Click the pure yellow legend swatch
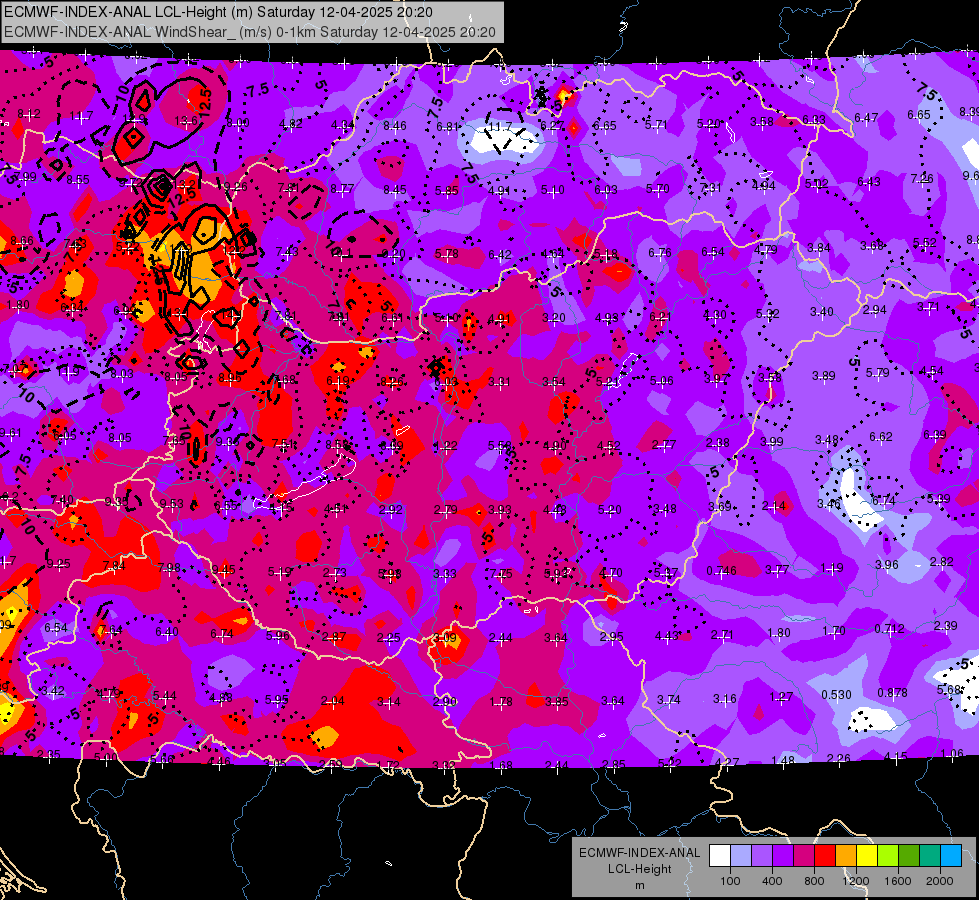The width and height of the screenshot is (979, 900). click(867, 855)
